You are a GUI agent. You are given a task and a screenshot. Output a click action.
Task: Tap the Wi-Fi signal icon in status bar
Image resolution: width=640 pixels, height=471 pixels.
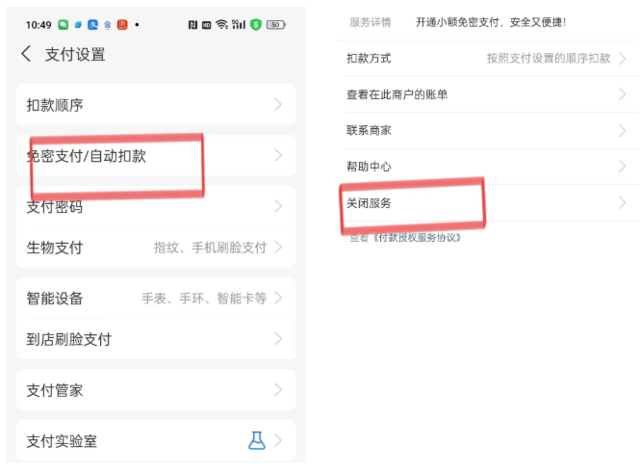click(221, 24)
